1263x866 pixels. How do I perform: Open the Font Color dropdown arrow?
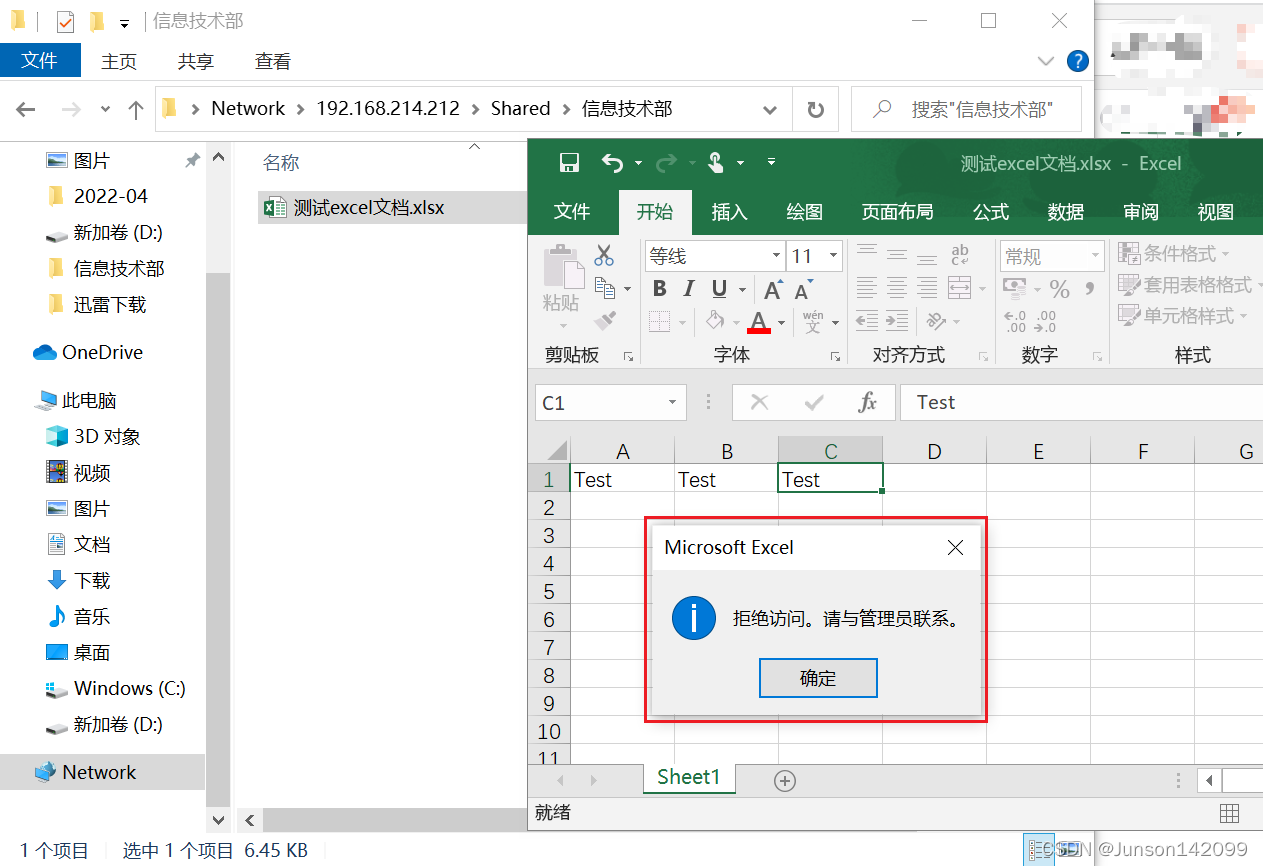(x=780, y=322)
